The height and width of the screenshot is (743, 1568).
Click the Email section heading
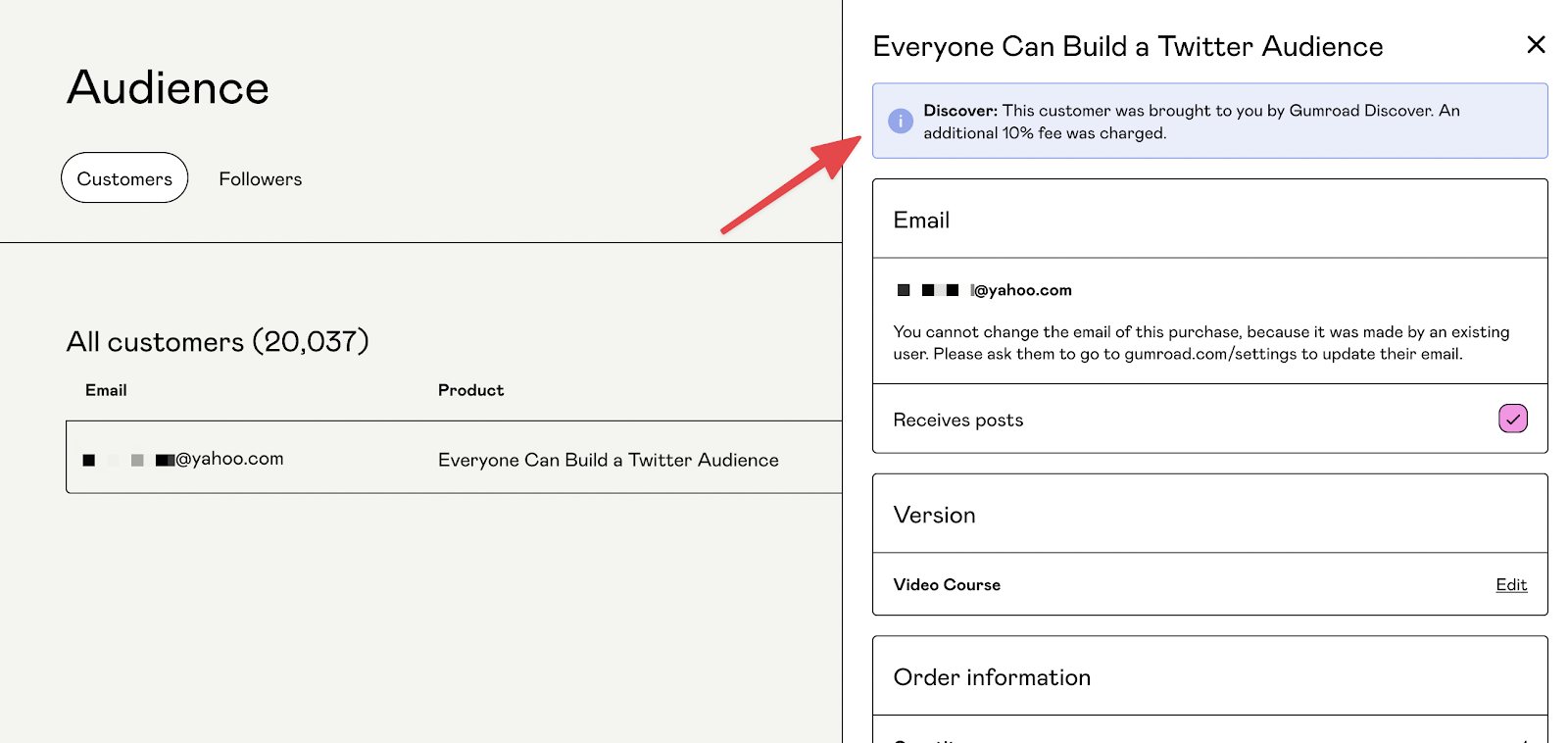[x=921, y=221]
